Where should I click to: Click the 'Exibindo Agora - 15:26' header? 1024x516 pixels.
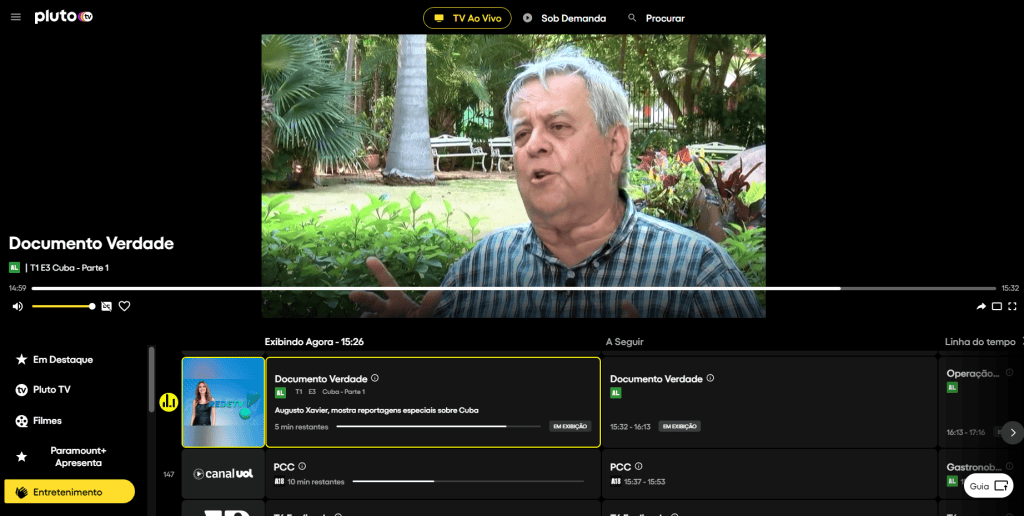[x=314, y=342]
